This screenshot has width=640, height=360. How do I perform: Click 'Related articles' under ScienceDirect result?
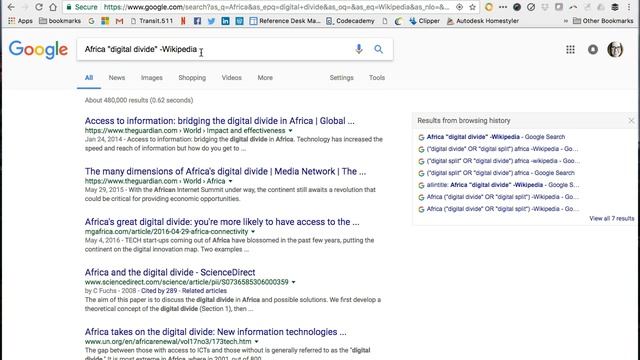coord(204,291)
